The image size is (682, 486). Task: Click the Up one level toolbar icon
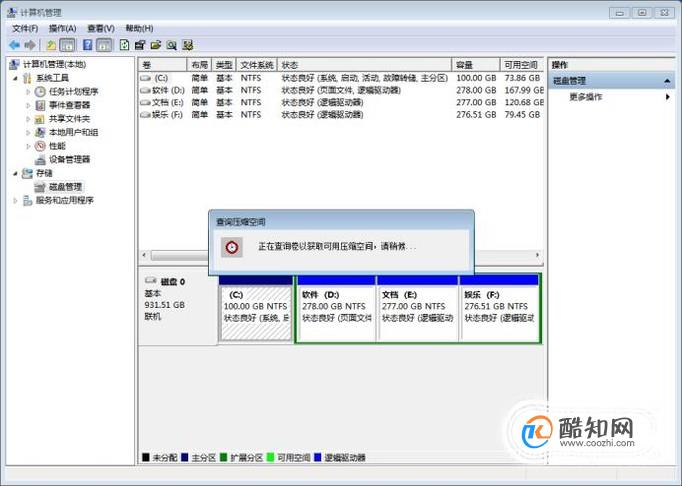51,45
